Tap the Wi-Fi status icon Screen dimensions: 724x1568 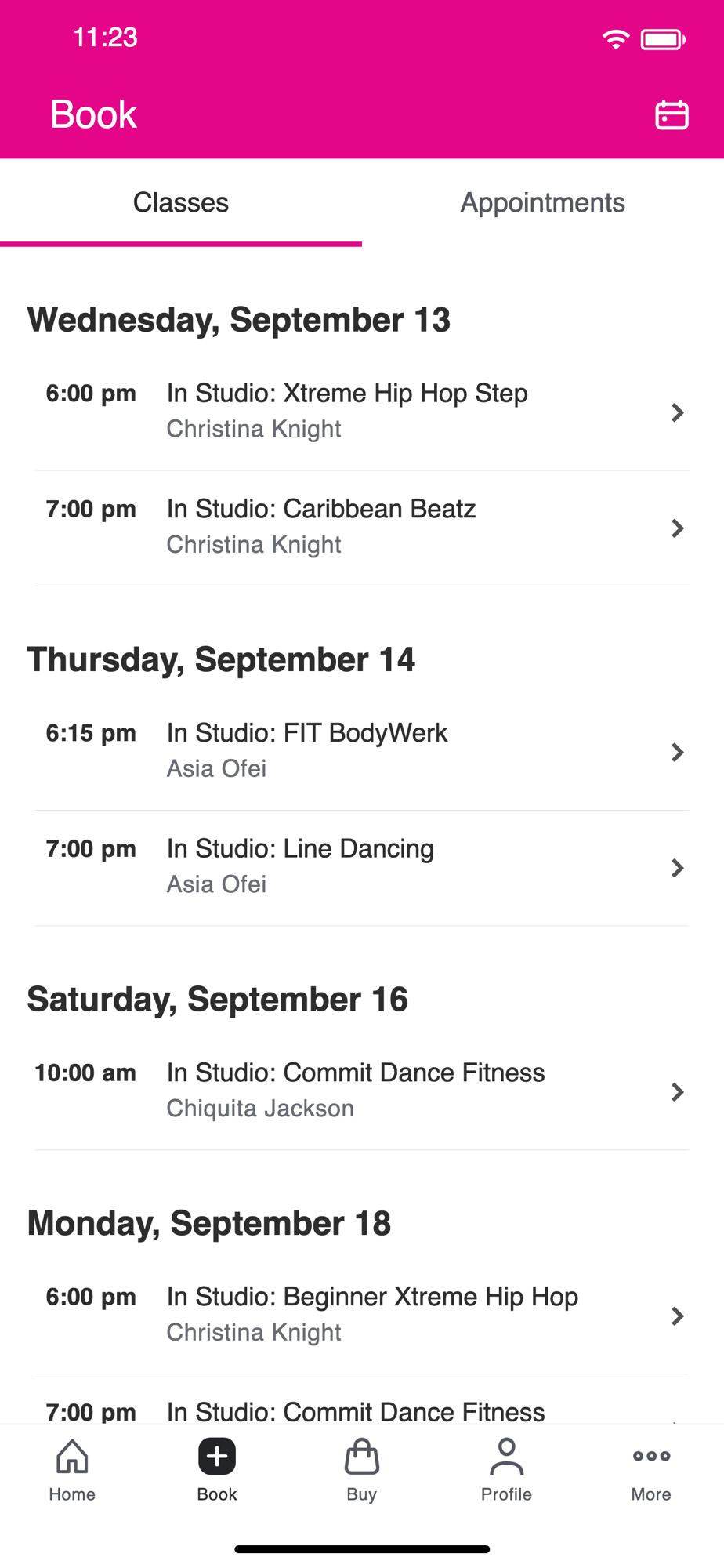[x=617, y=39]
